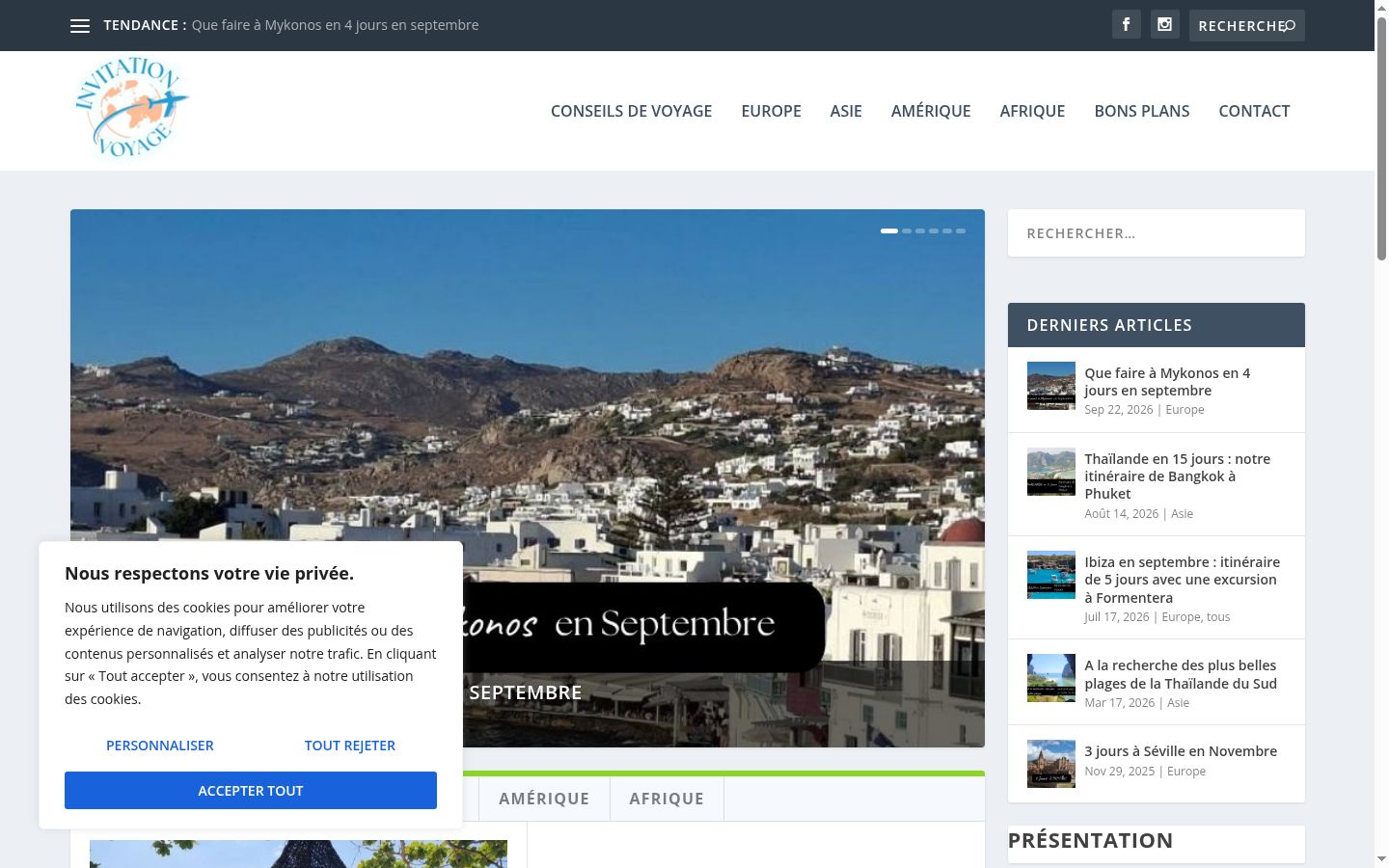
Task: Accept all cookies with Accepter Tout
Action: click(x=251, y=791)
